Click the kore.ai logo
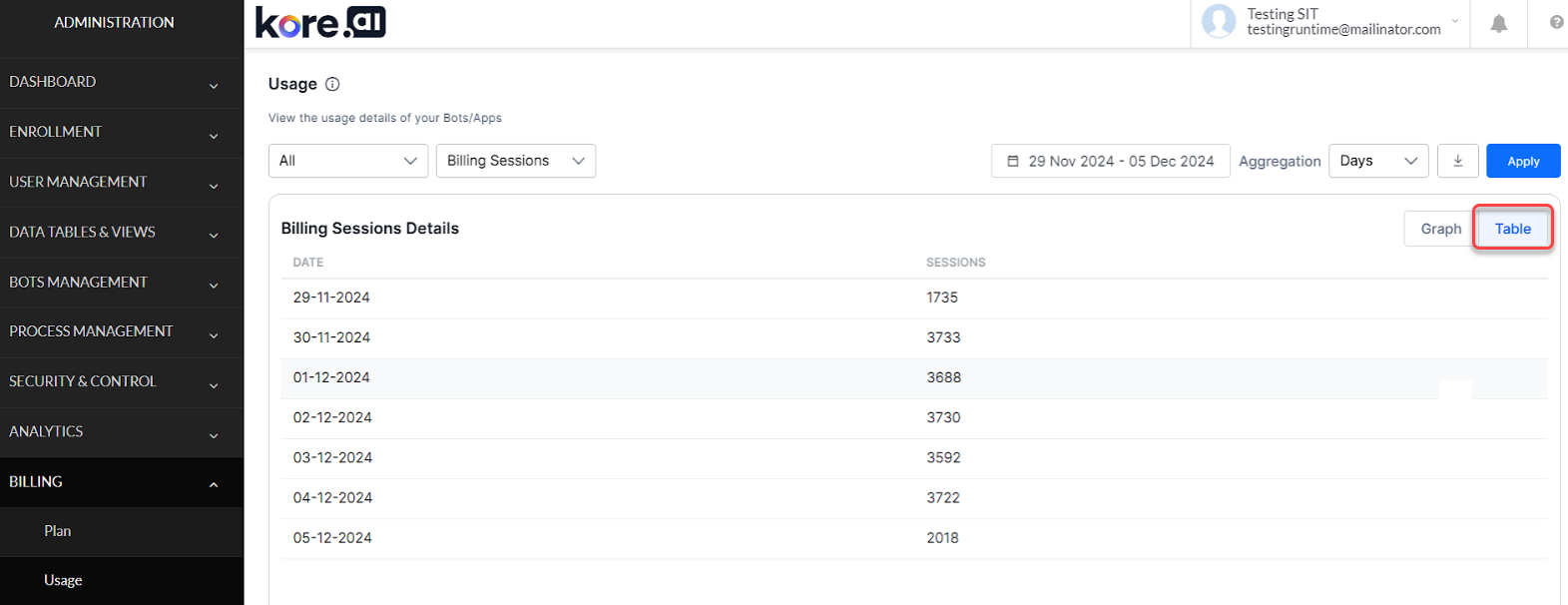The image size is (1568, 605). [320, 22]
